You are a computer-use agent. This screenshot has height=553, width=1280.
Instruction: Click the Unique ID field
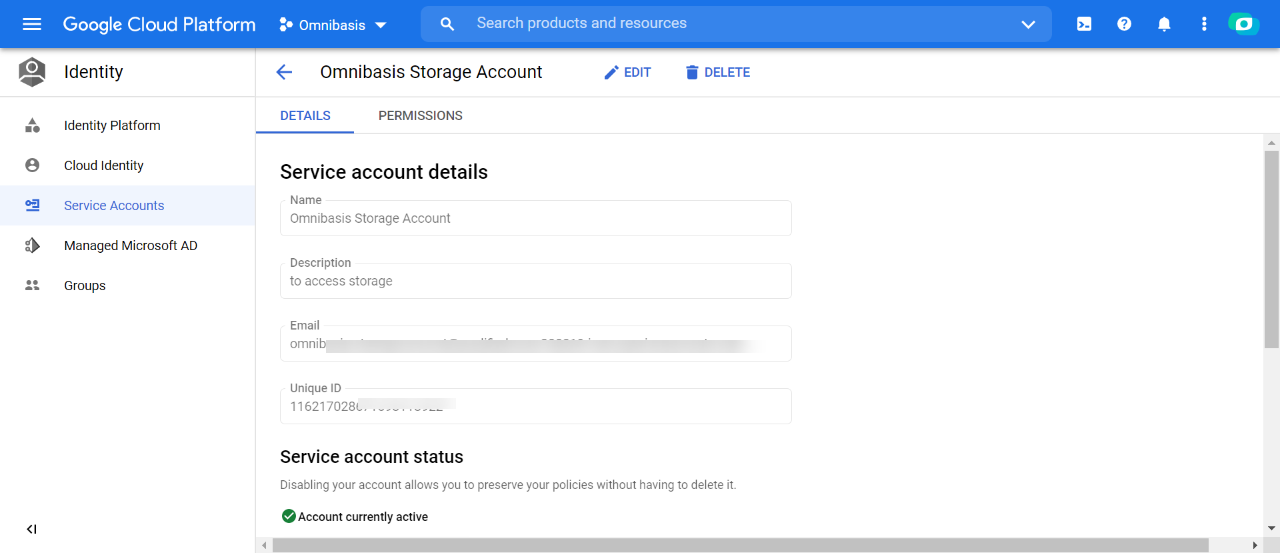pyautogui.click(x=536, y=406)
